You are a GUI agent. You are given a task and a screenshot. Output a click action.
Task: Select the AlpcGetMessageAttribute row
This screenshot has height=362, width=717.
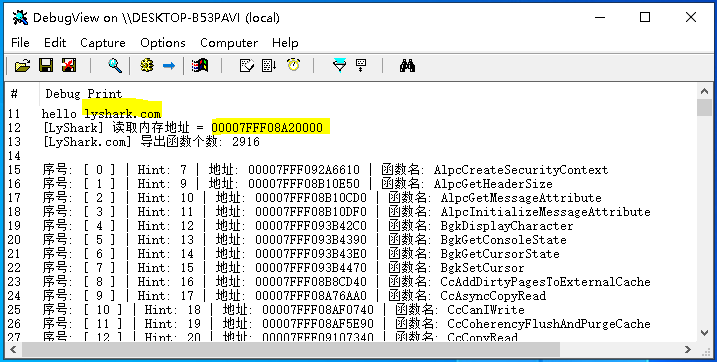coord(351,198)
